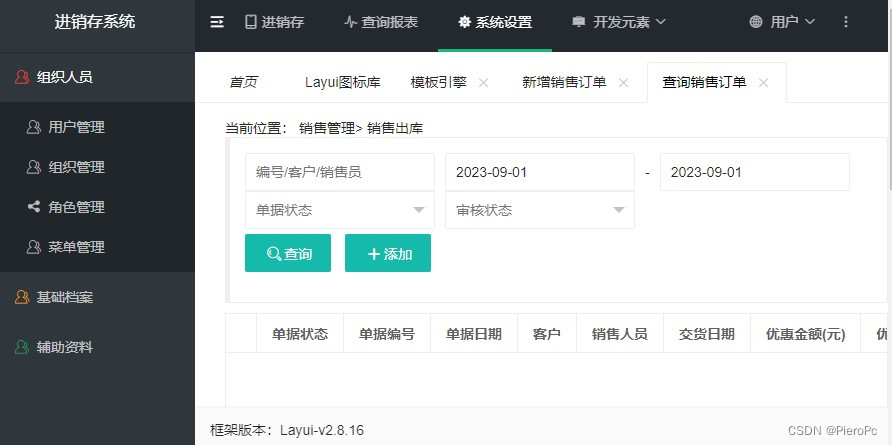The width and height of the screenshot is (892, 445).
Task: Open the three-dot more options menu
Action: [x=846, y=22]
